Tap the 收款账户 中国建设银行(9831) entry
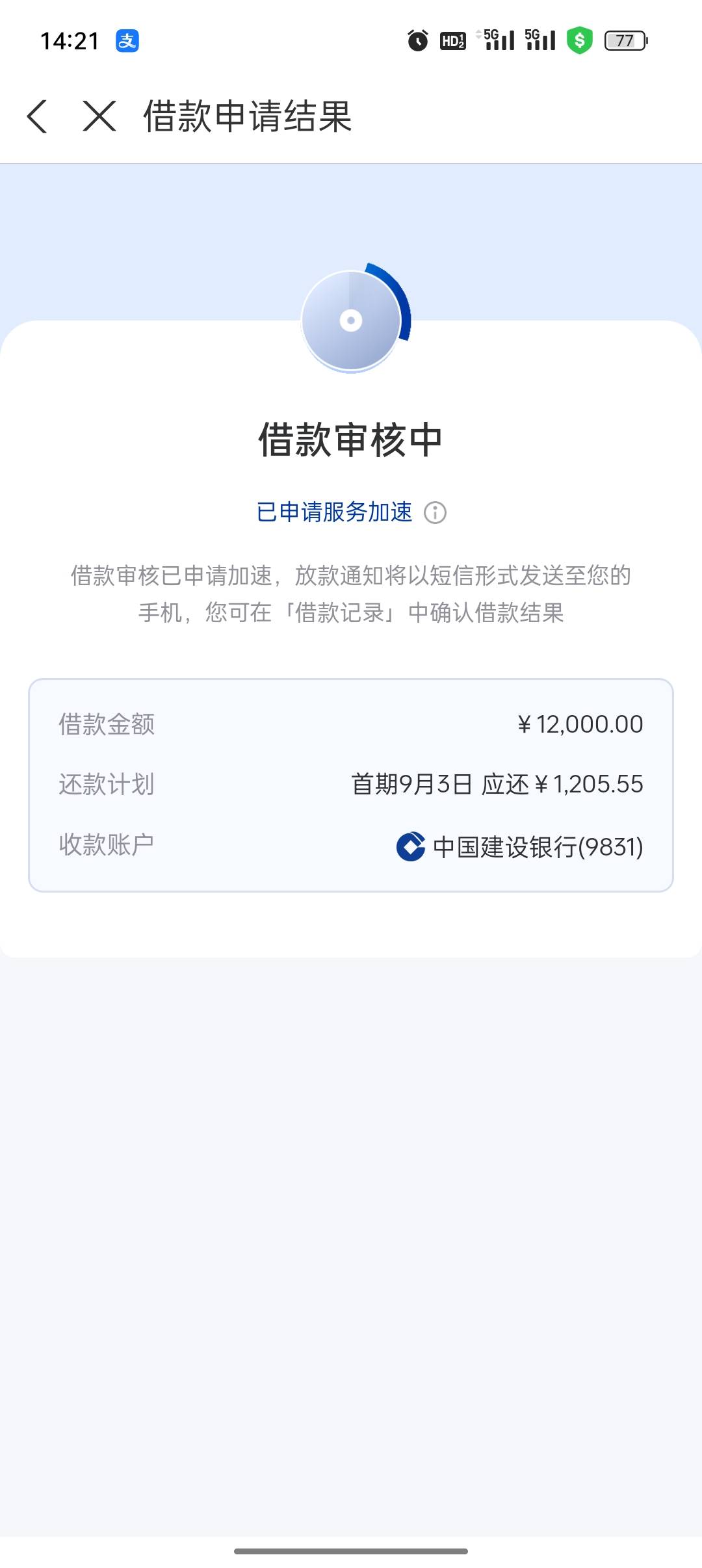Screen dimensions: 702x1568 coord(351,846)
